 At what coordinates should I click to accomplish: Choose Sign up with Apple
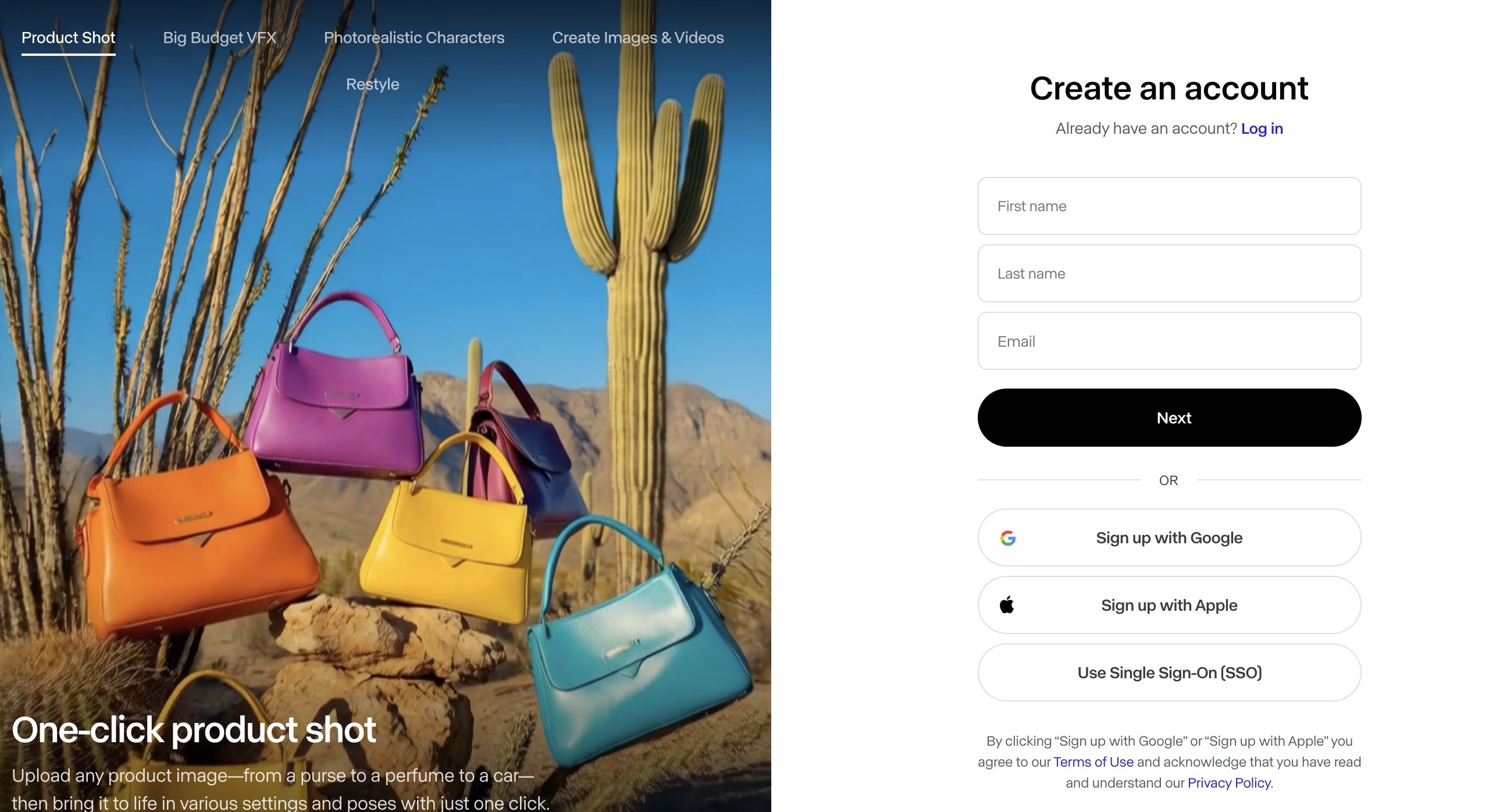point(1169,605)
